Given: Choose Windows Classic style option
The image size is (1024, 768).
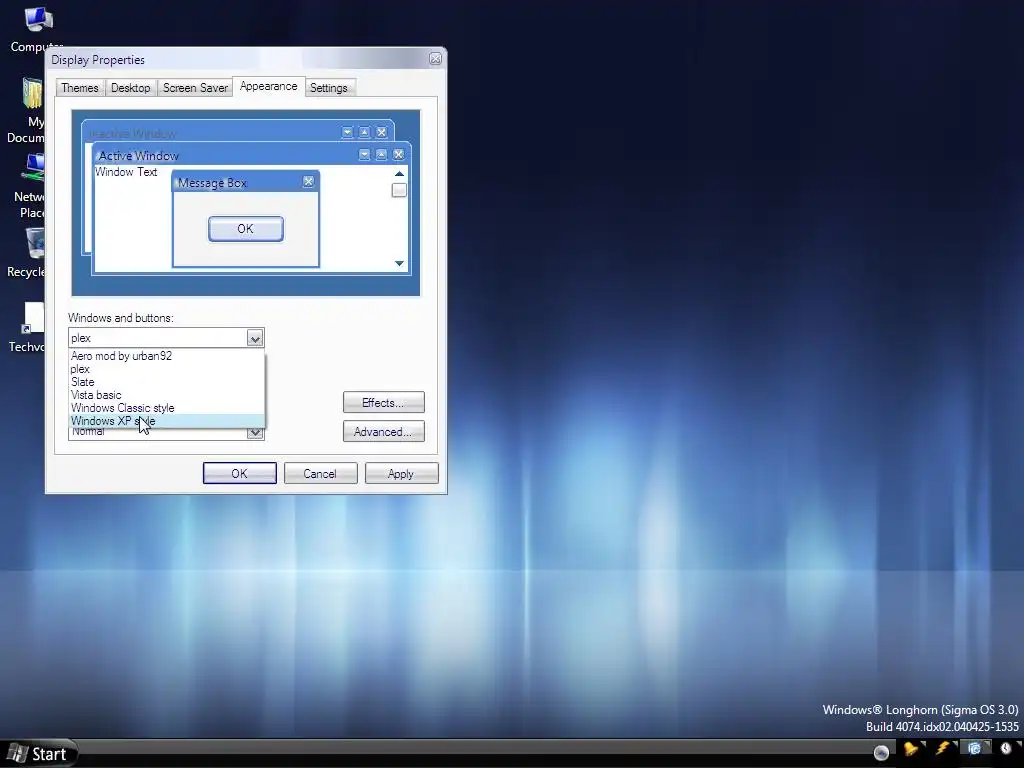Looking at the screenshot, I should tap(167, 408).
